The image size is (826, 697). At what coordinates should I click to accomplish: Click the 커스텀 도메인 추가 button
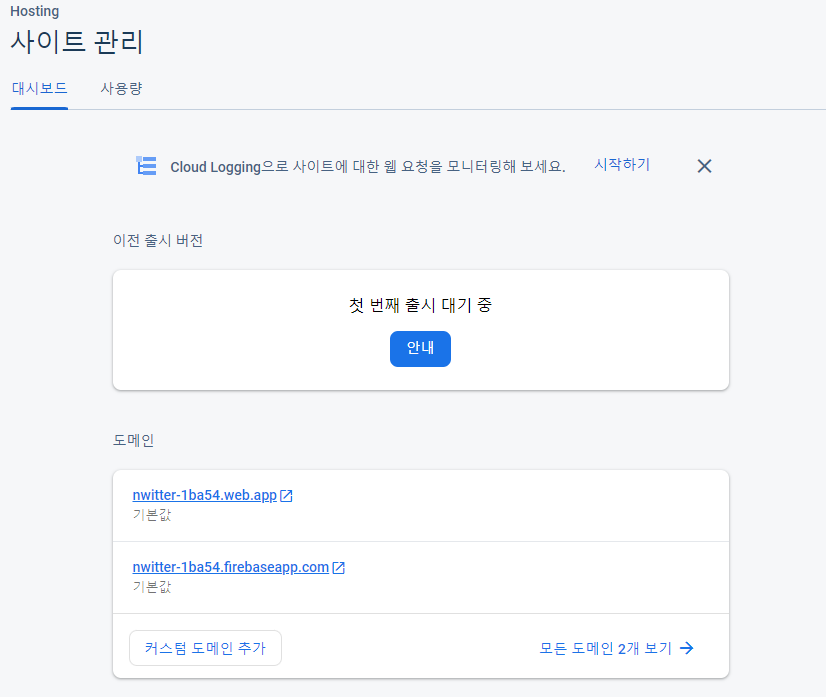[x=205, y=648]
